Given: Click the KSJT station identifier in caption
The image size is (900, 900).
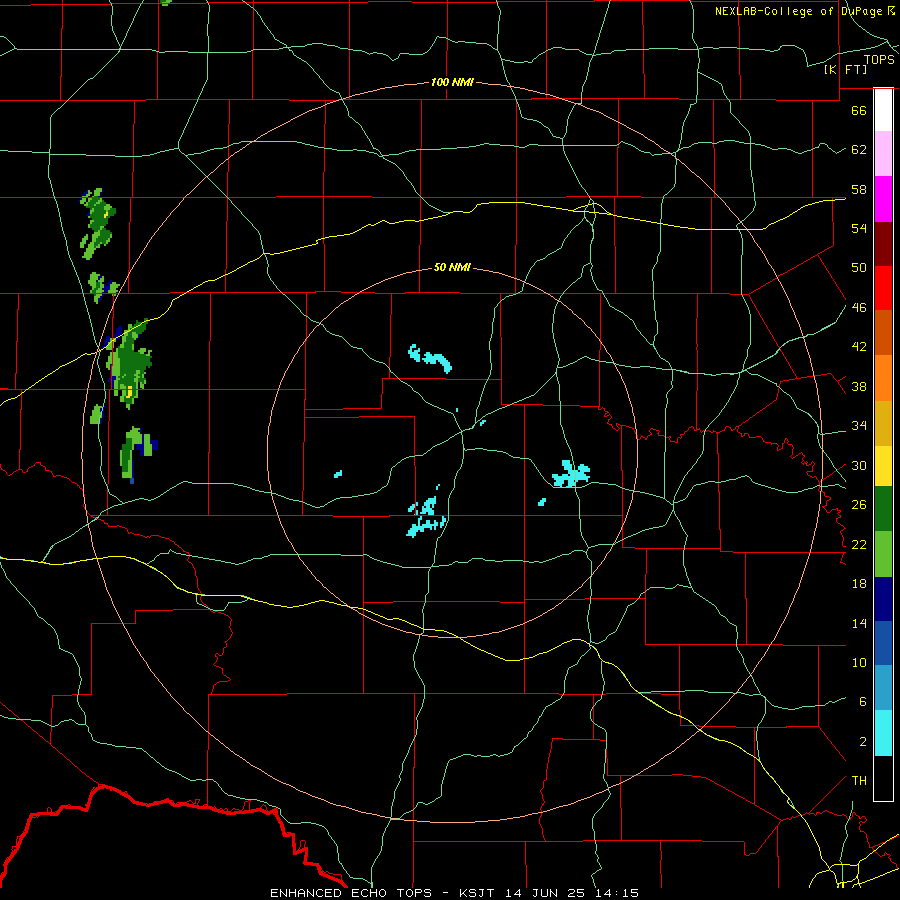Looking at the screenshot, I should tap(479, 893).
